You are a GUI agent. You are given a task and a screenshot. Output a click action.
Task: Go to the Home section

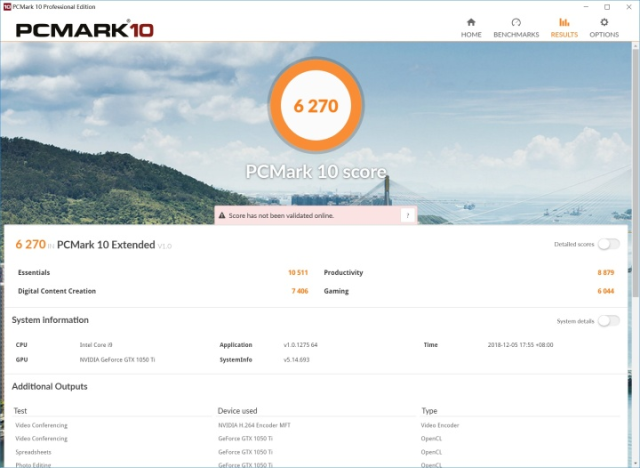coord(471,28)
